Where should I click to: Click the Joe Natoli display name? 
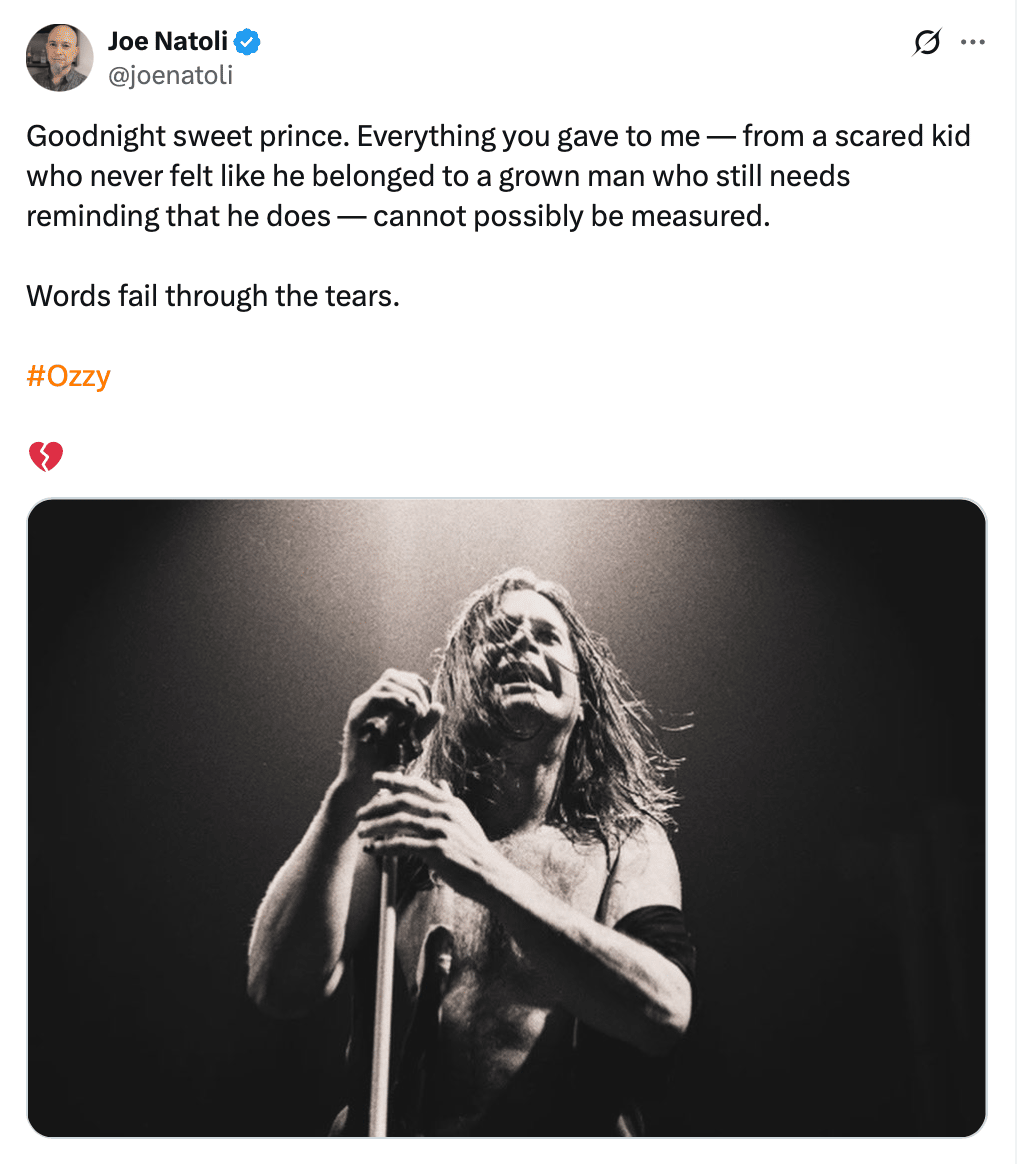167,43
